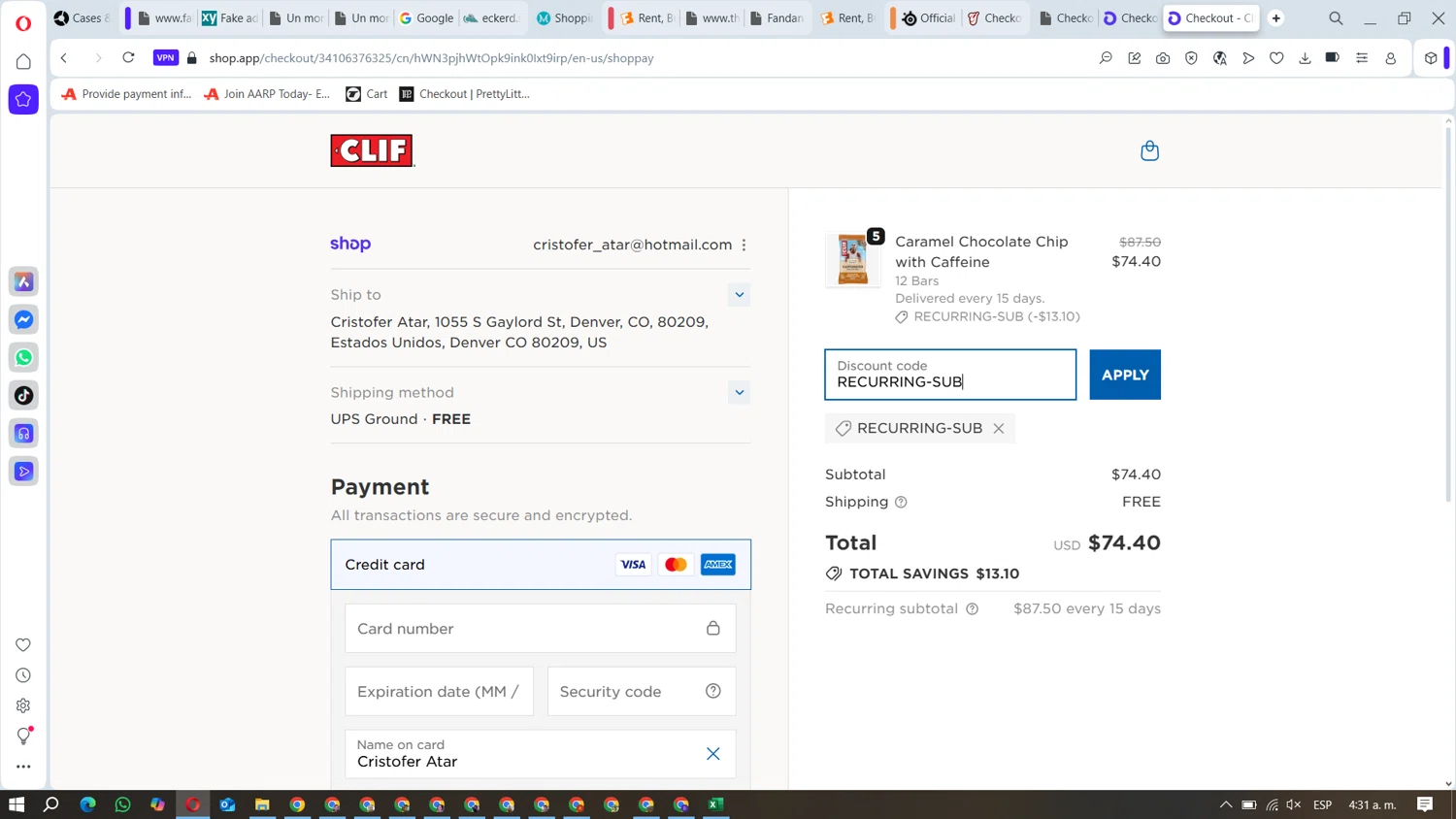Open sidebar history clock icon
This screenshot has width=1456, height=819.
coord(23,675)
